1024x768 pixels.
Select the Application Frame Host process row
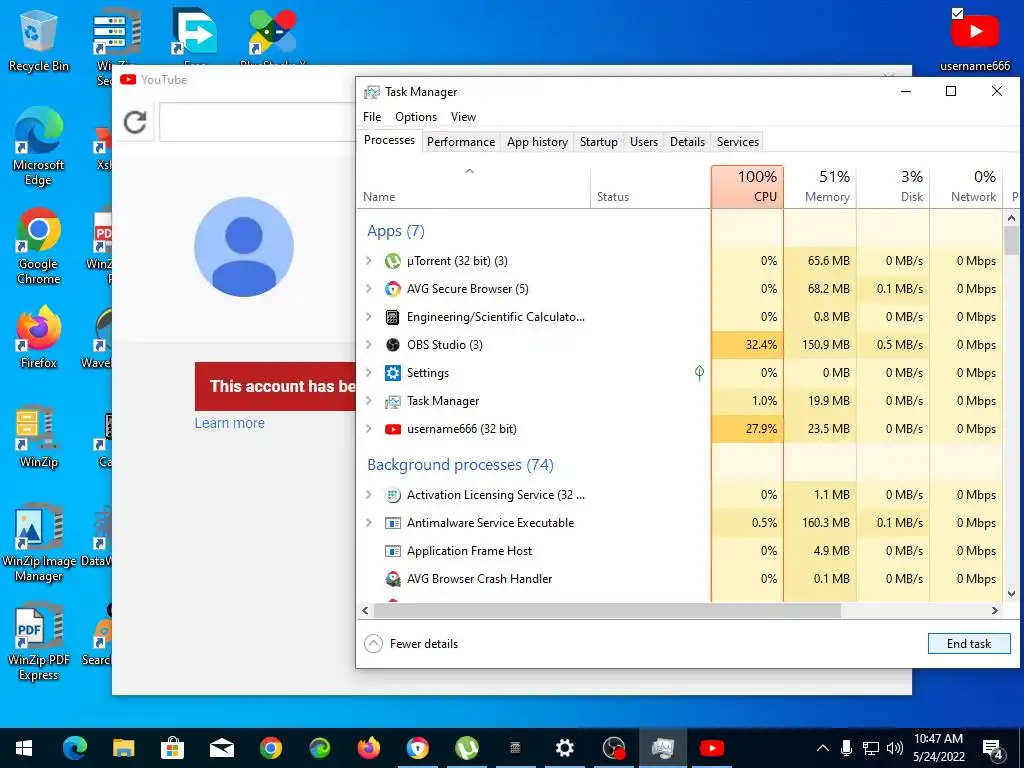click(679, 551)
